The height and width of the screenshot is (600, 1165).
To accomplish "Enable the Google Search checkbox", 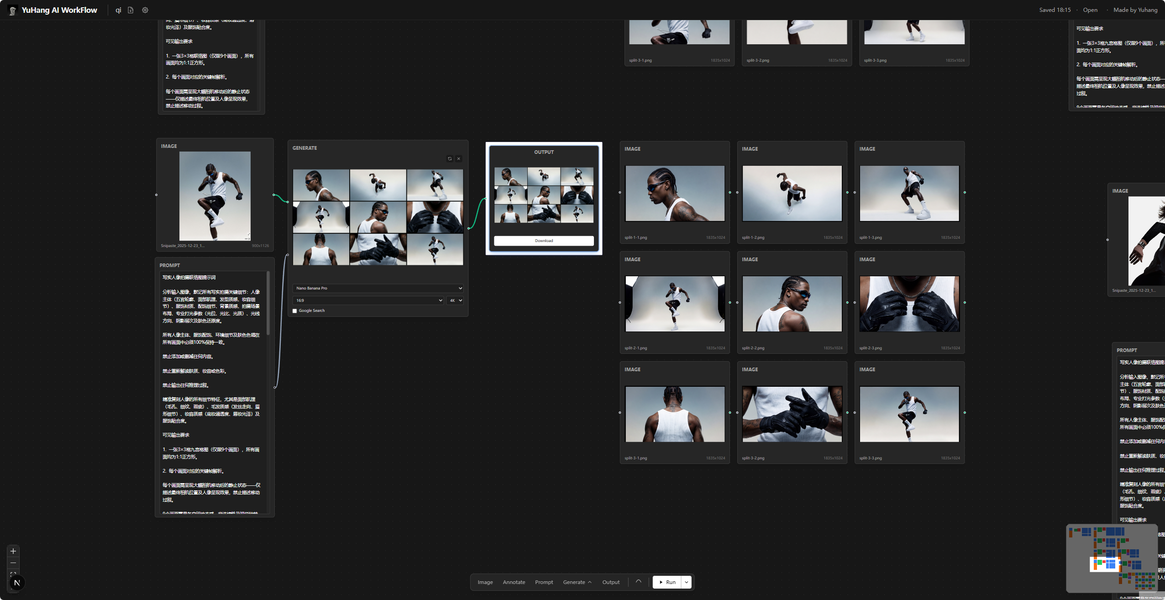I will click(295, 310).
